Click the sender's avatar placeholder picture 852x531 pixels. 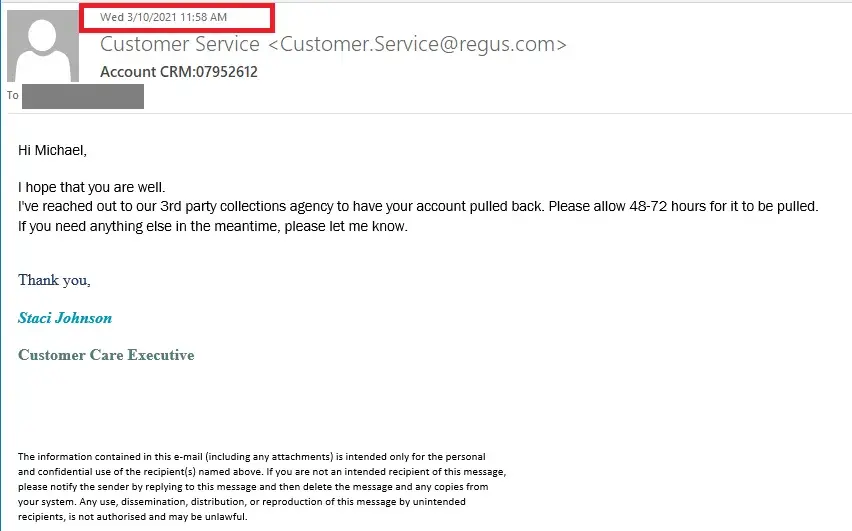click(x=42, y=46)
